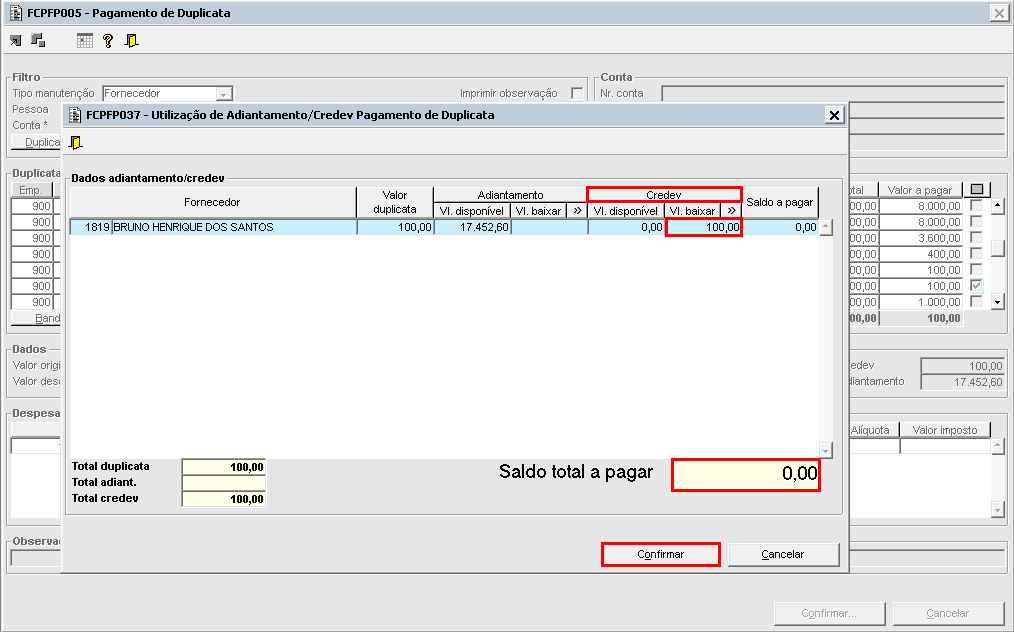This screenshot has height=632, width=1014.
Task: Click the >> arrow under Credev header
Action: pyautogui.click(x=731, y=210)
